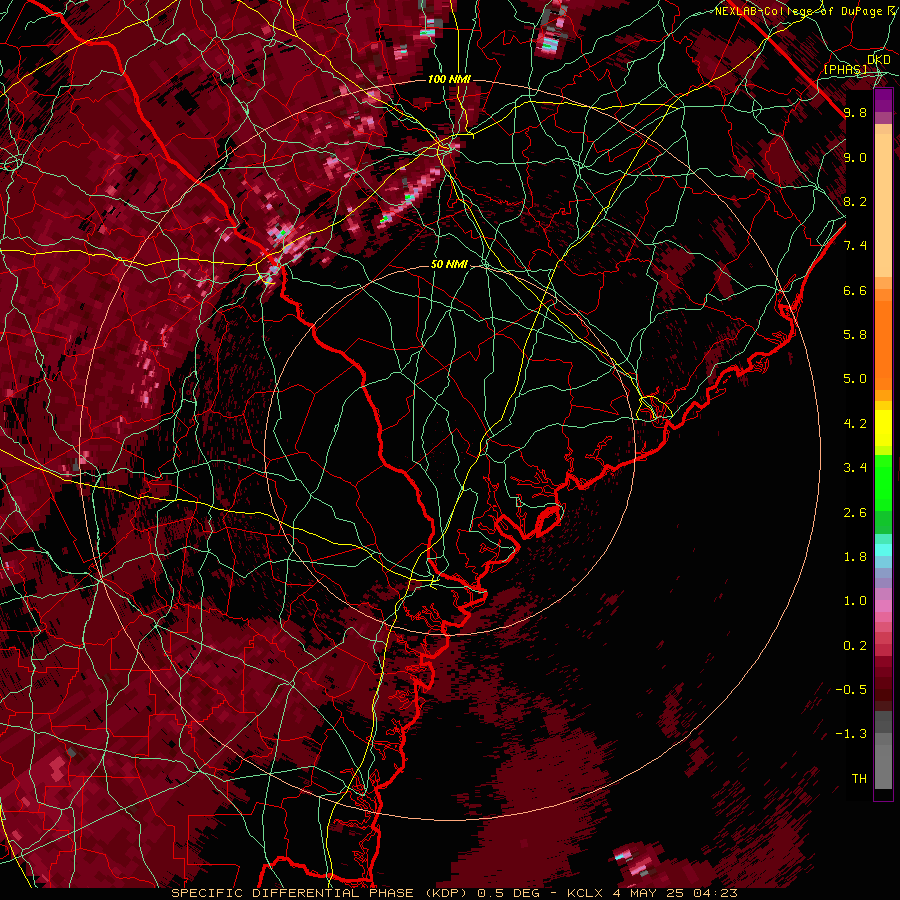This screenshot has width=900, height=900.
Task: Click the 5.8 scale label
Action: (x=855, y=335)
